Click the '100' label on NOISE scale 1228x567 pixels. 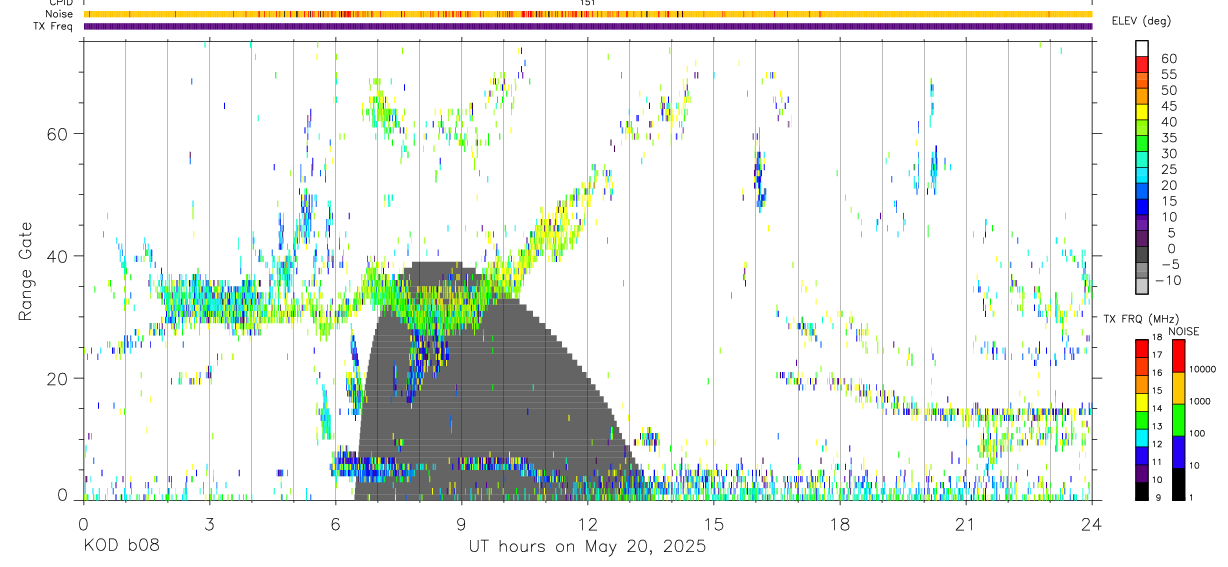1199,433
